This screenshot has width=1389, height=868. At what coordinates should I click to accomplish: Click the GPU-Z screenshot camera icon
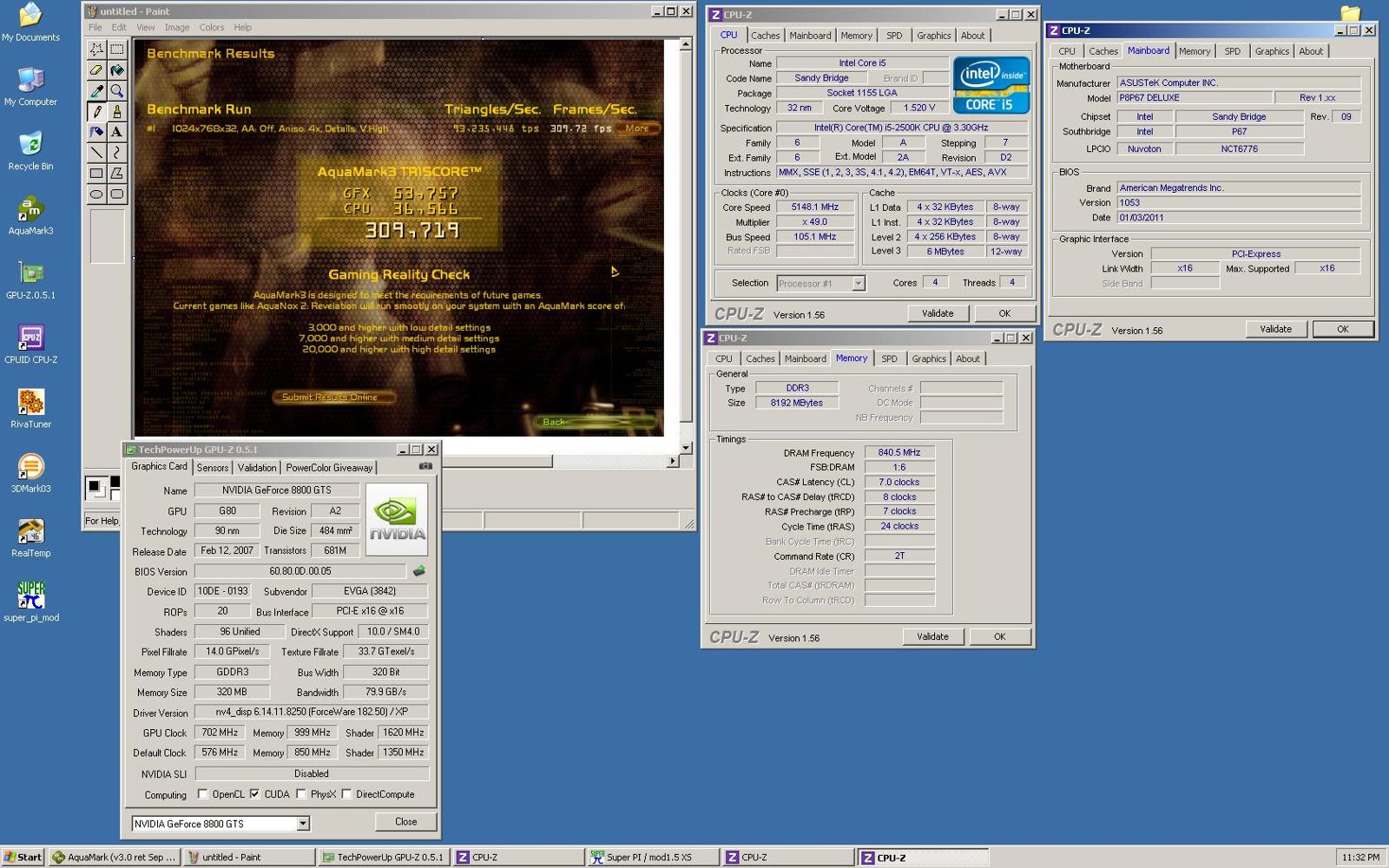pos(425,466)
